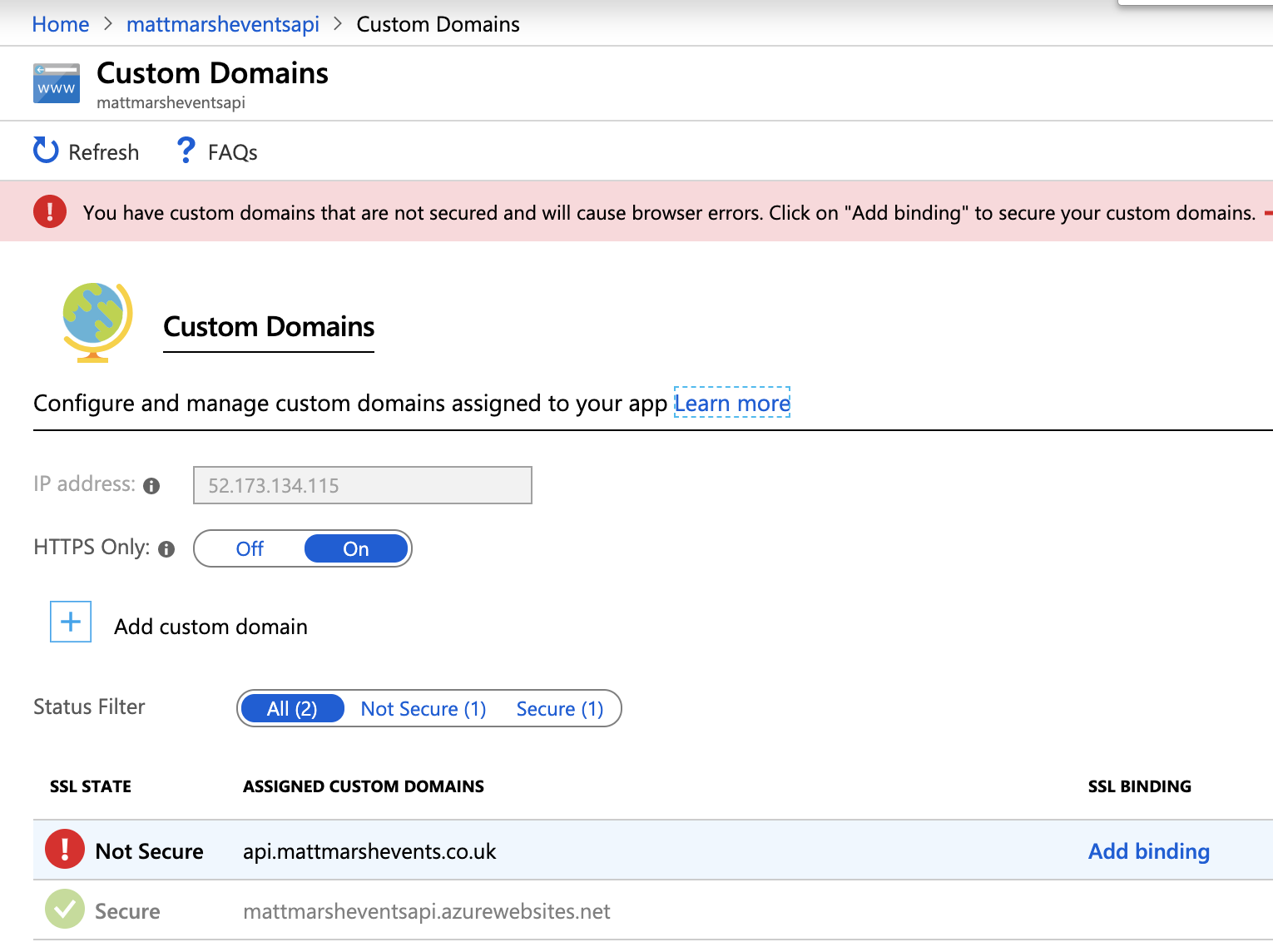Click the FAQs question mark icon

(x=186, y=151)
